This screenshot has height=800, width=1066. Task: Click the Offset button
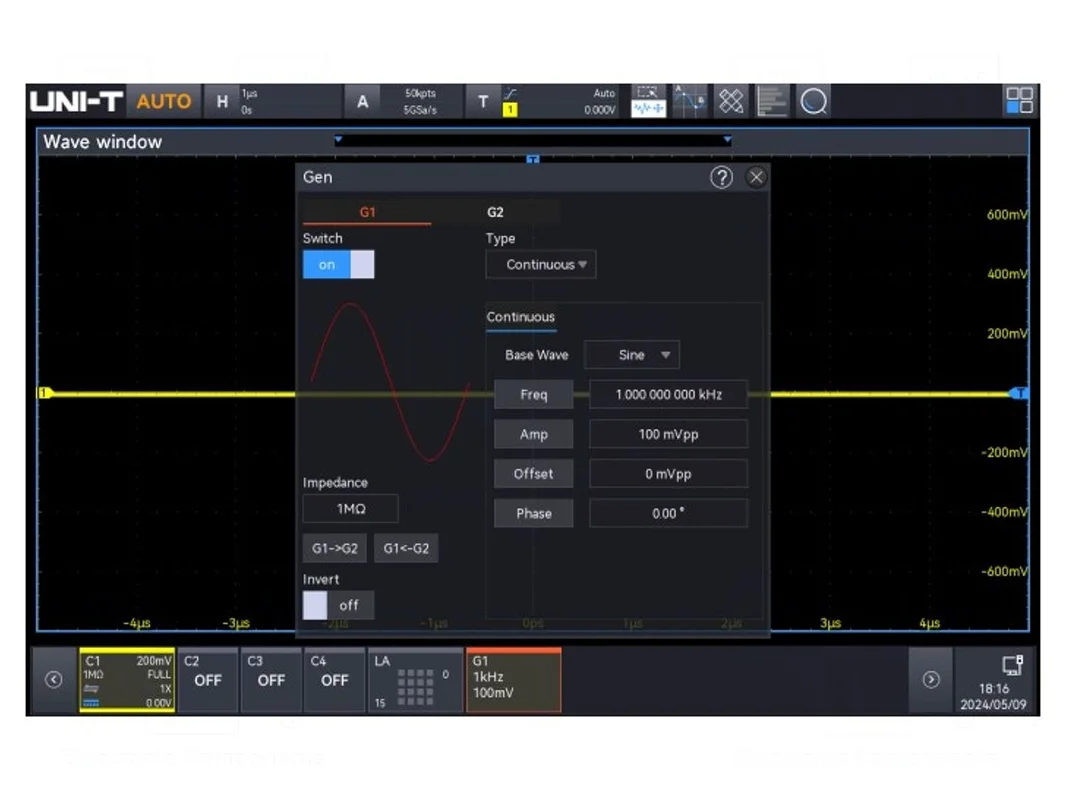point(534,474)
